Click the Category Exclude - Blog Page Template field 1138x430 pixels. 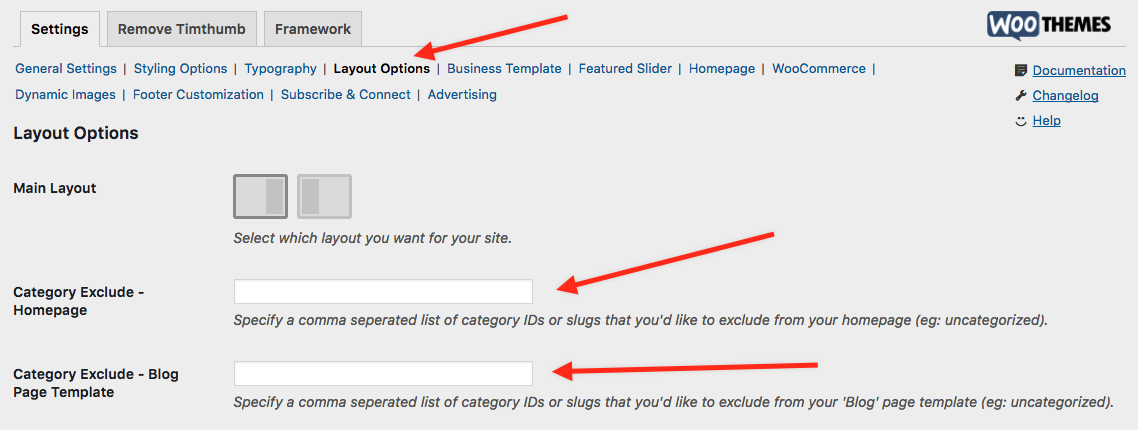(x=383, y=373)
